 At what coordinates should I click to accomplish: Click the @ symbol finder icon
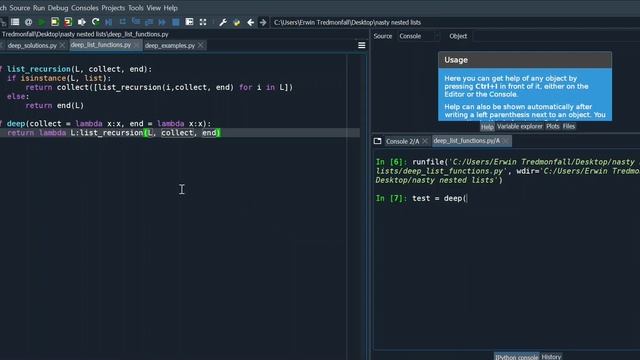tap(29, 22)
